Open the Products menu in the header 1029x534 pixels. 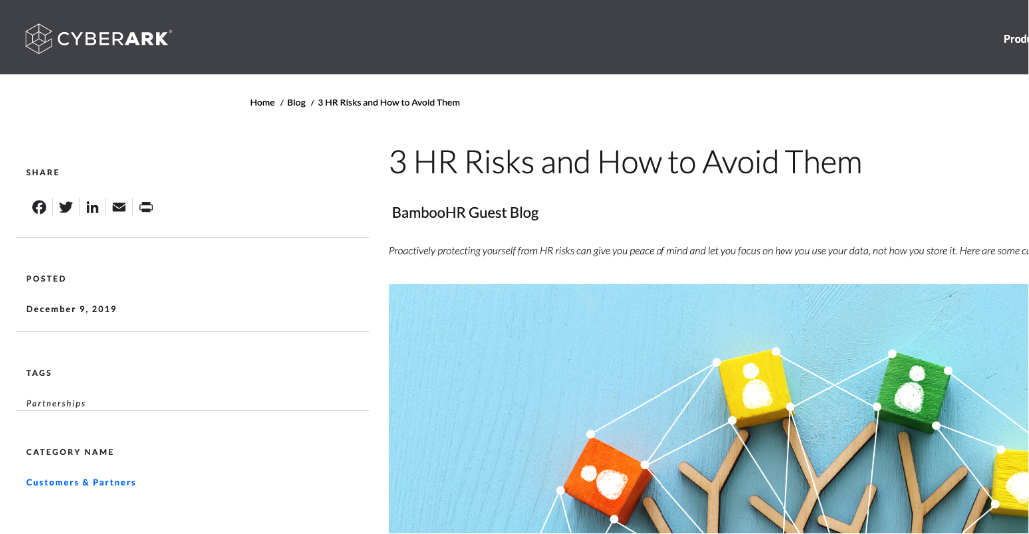(1015, 39)
